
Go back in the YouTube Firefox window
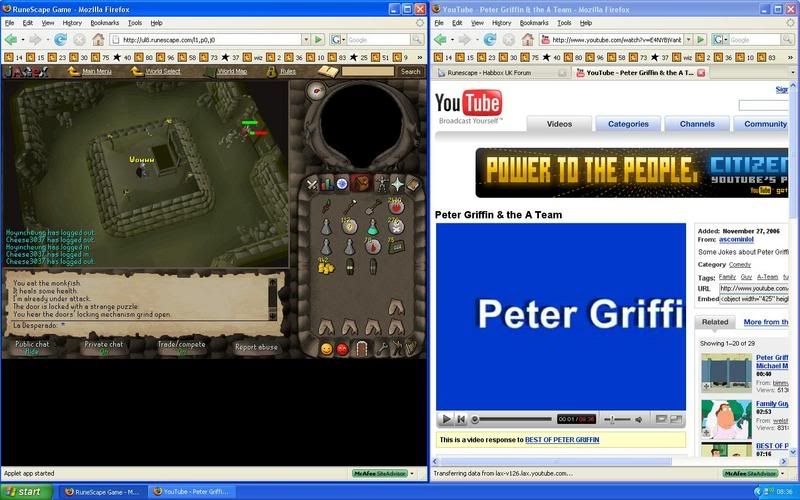[440, 39]
